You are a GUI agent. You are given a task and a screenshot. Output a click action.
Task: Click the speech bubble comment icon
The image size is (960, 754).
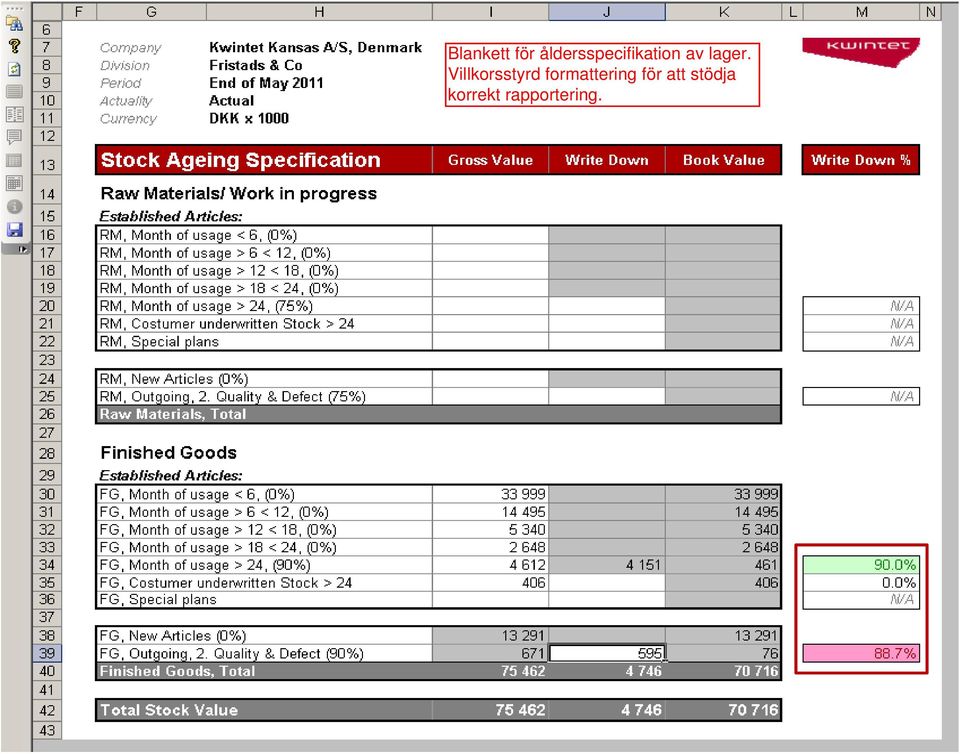point(14,136)
